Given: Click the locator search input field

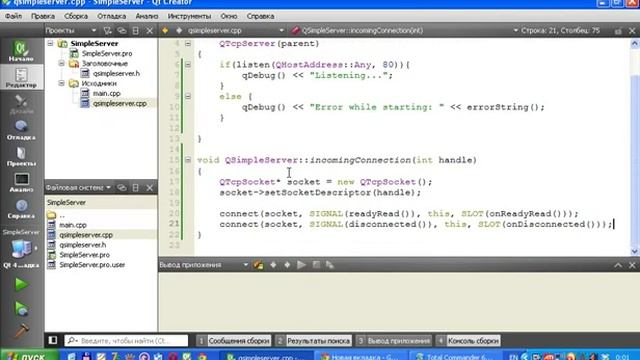Looking at the screenshot, I should pos(126,340).
